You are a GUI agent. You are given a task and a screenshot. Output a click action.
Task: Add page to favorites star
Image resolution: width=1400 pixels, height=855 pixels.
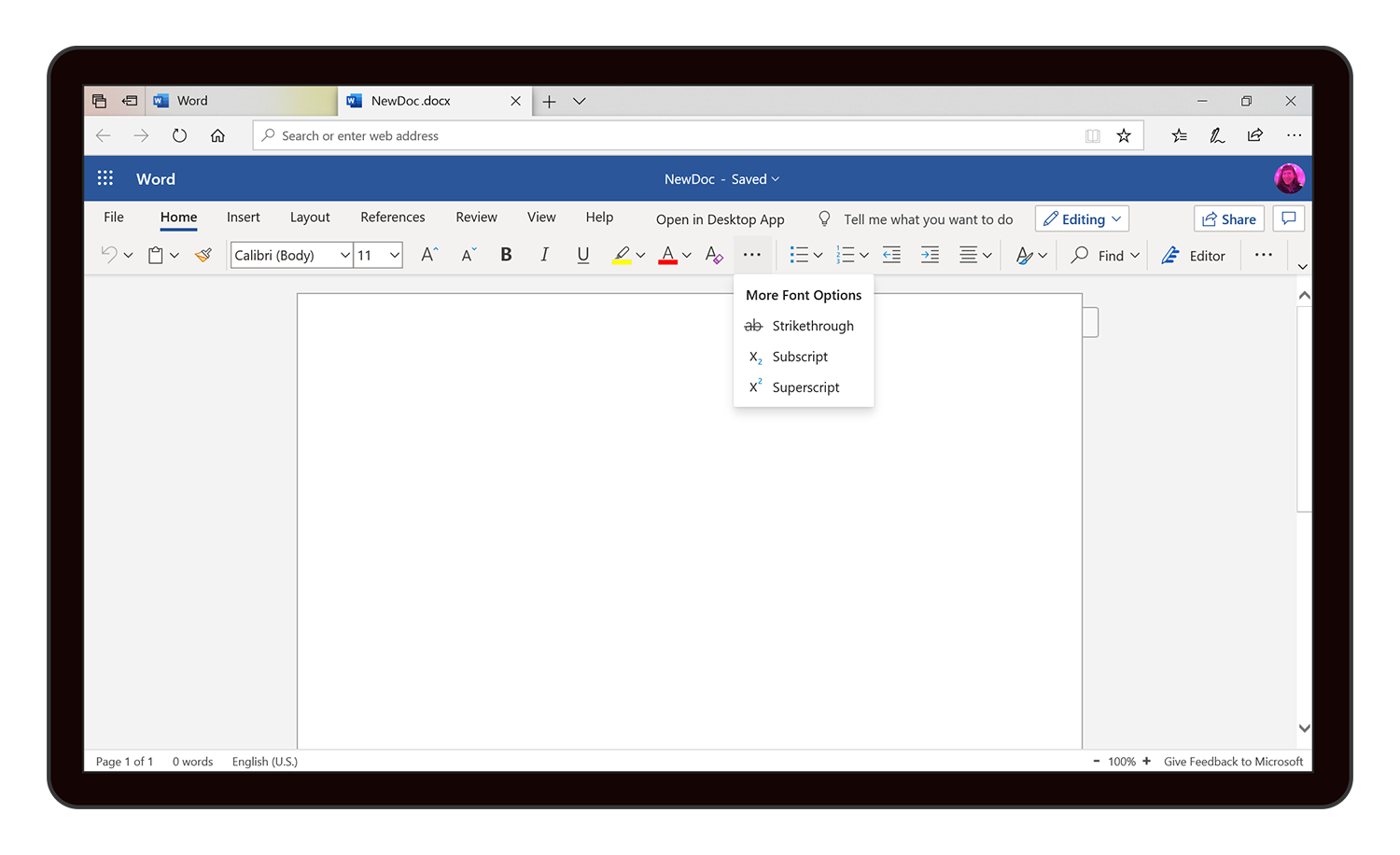[1124, 135]
